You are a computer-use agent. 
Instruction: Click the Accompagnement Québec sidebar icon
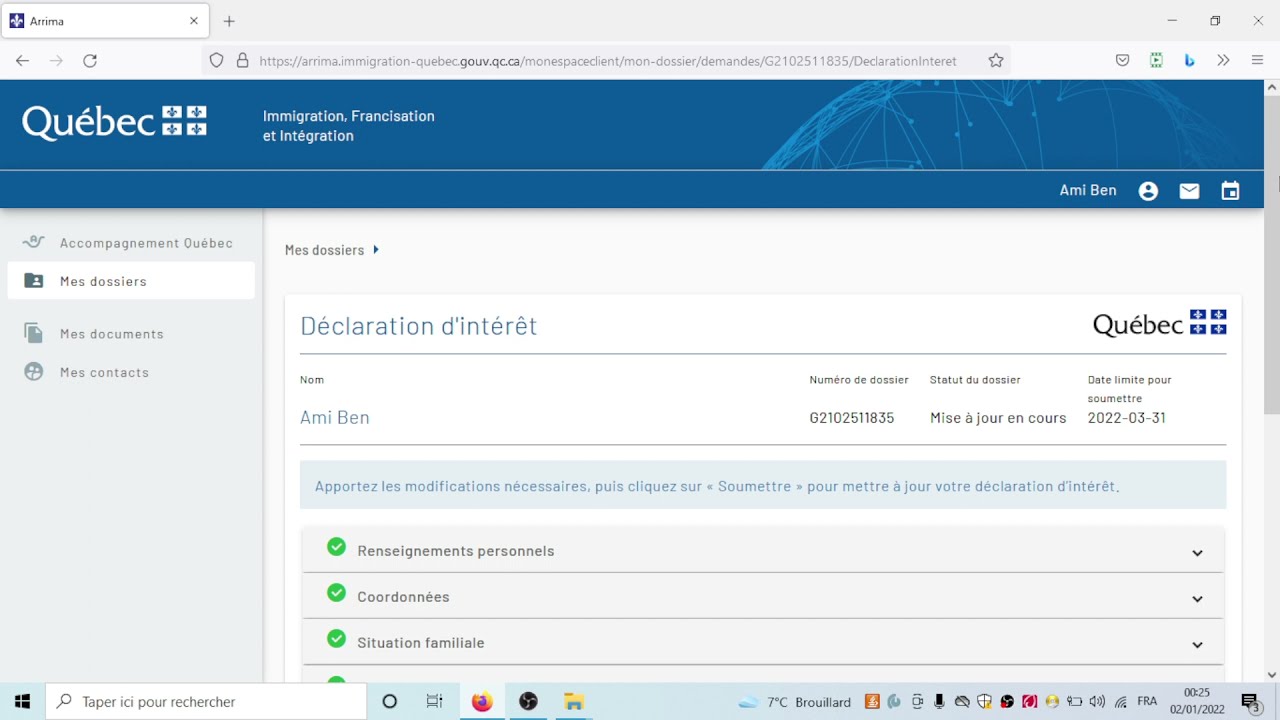(34, 242)
